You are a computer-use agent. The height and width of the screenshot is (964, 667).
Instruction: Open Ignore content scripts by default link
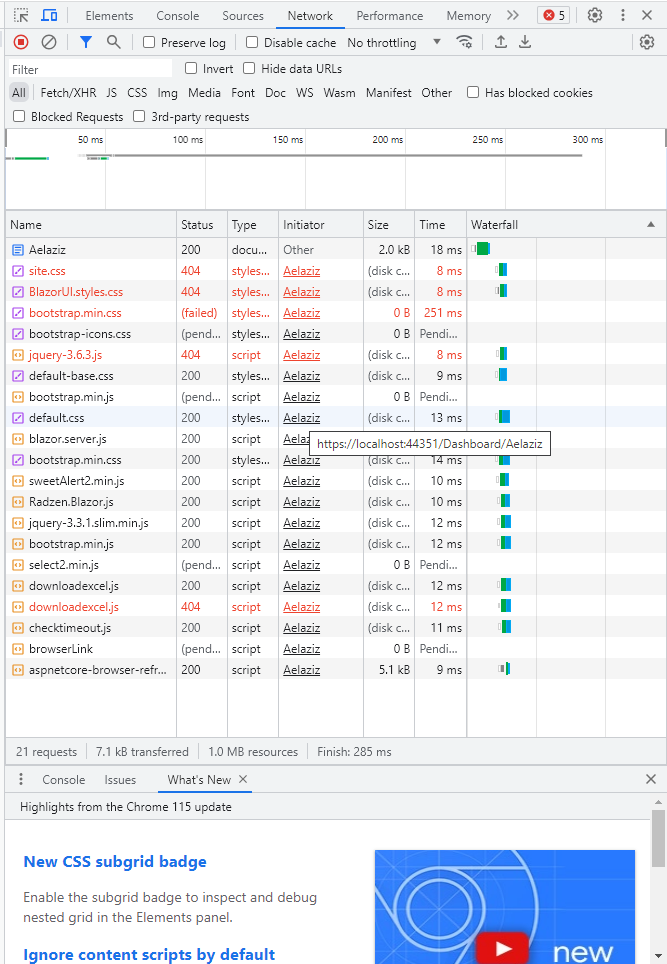[x=149, y=954]
